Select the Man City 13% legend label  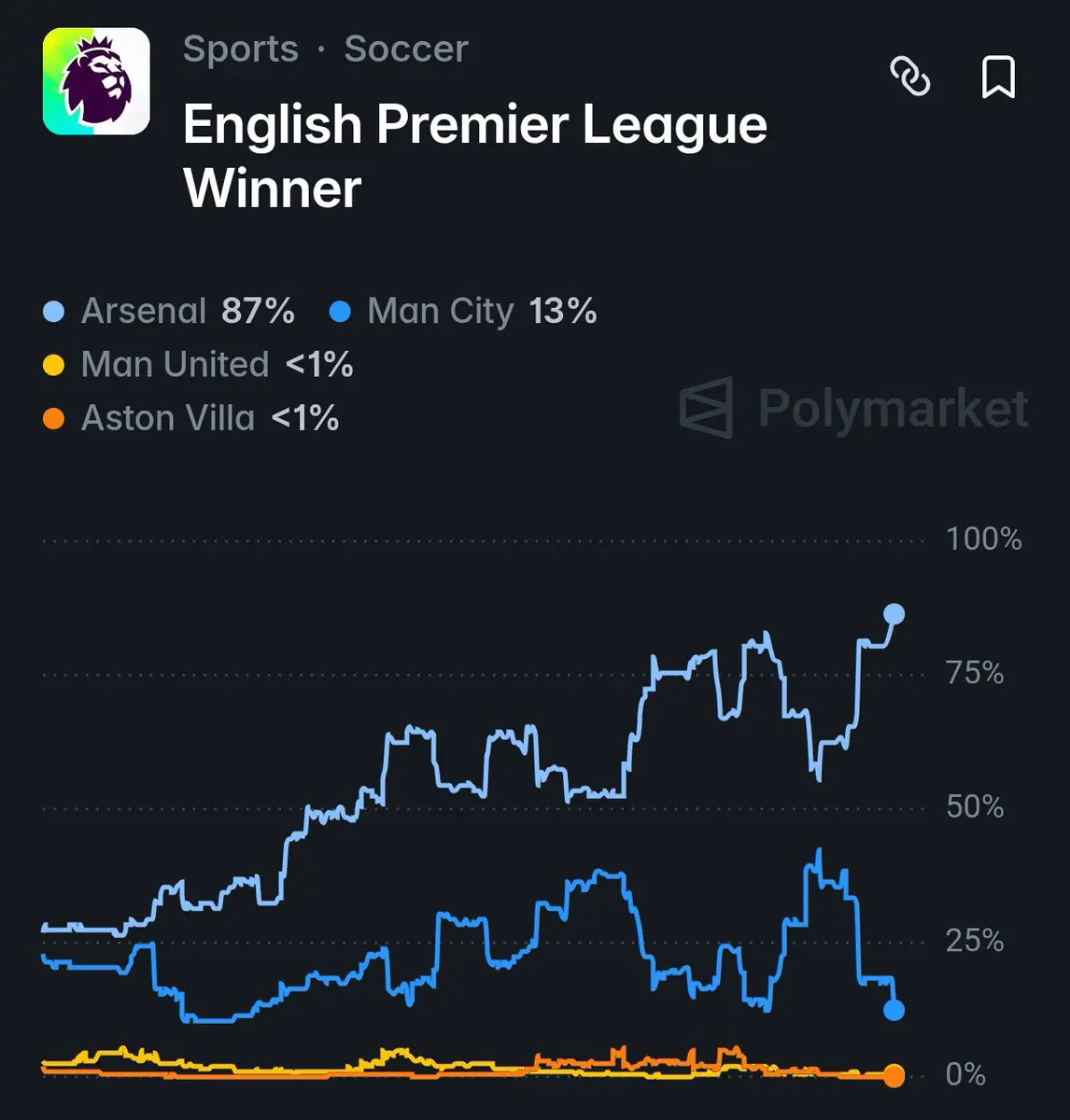481,311
